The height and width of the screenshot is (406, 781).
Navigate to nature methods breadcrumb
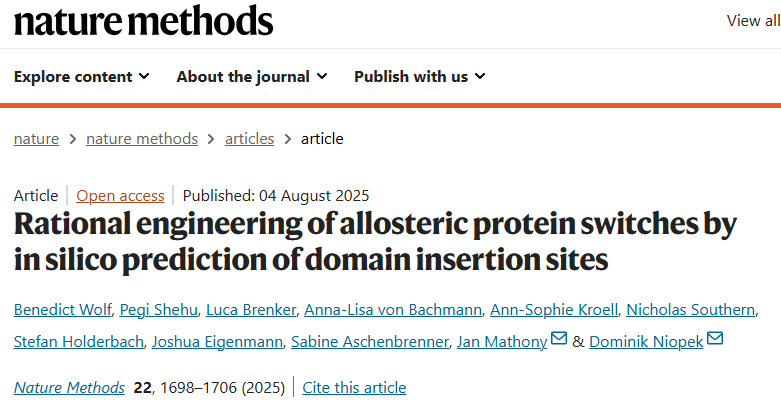coord(142,139)
